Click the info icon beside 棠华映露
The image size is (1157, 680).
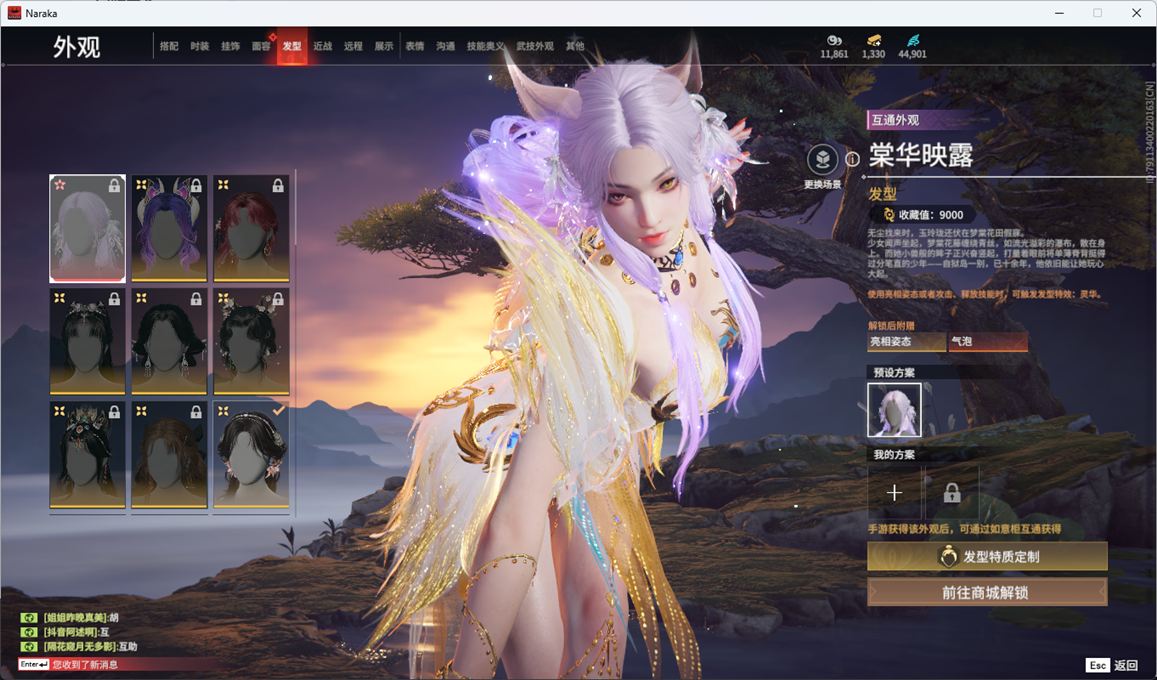pos(852,159)
